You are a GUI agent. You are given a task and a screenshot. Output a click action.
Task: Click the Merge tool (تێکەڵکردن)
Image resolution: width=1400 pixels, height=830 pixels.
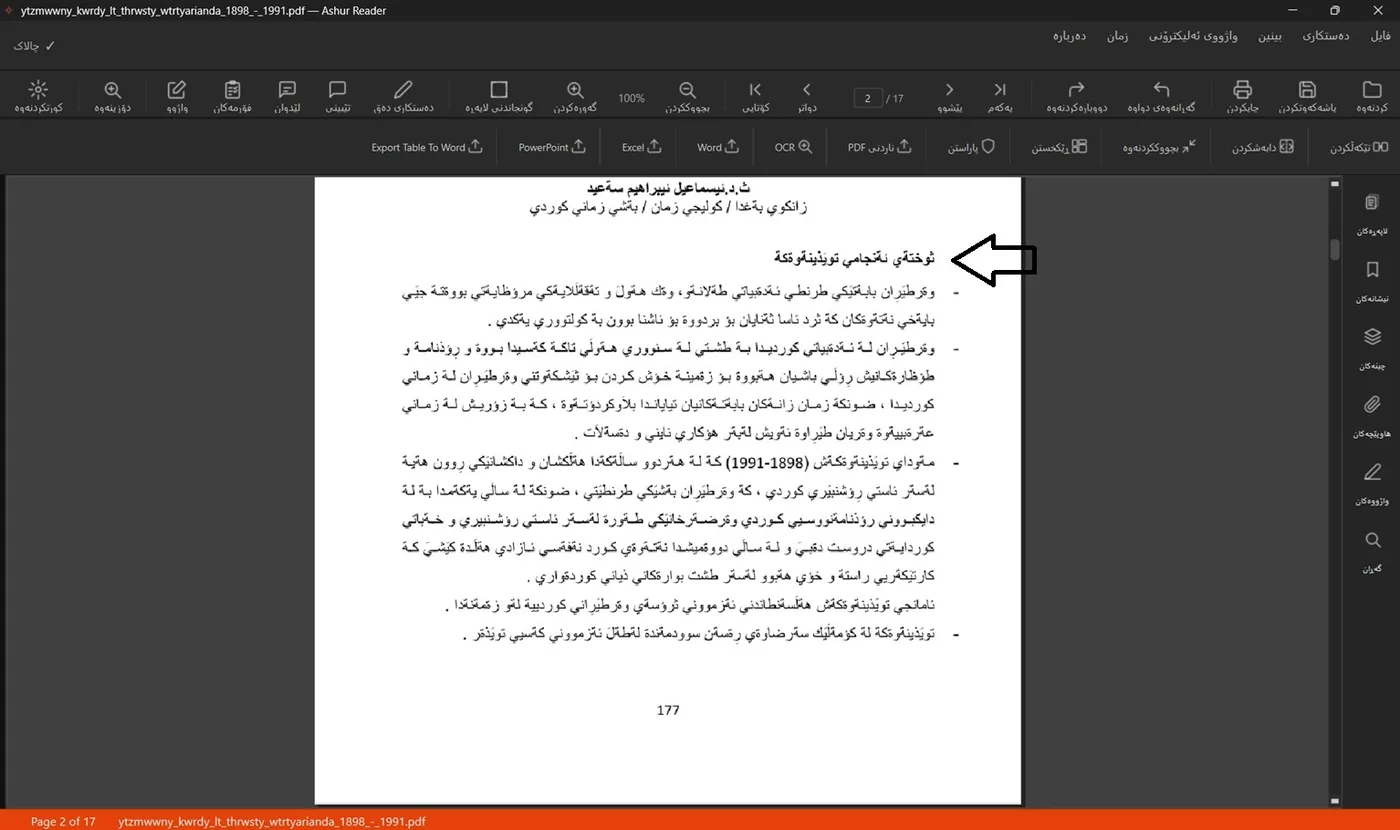pos(1359,147)
